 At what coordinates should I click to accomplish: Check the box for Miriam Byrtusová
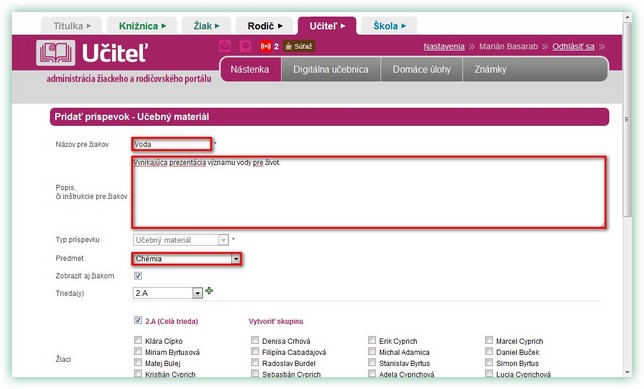(138, 351)
